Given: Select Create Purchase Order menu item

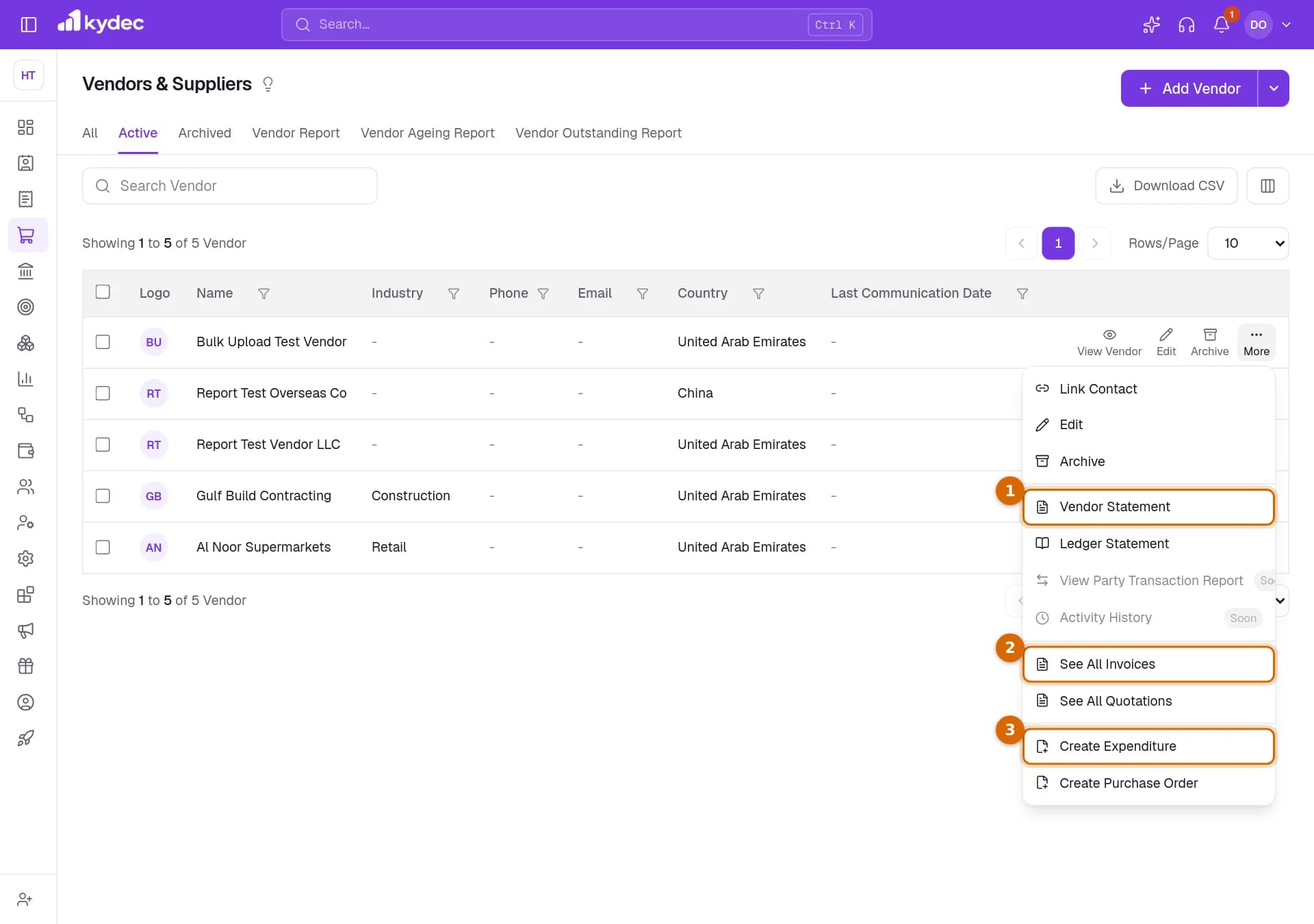Looking at the screenshot, I should point(1148,783).
